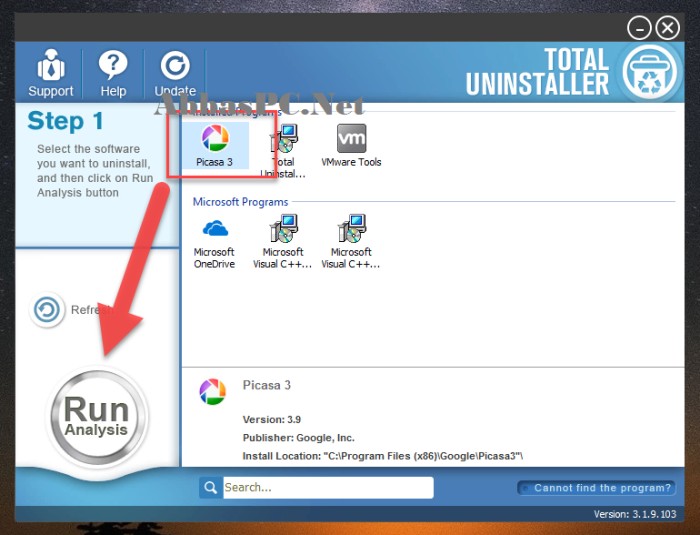The width and height of the screenshot is (700, 535).
Task: Click the Picasa 3 details panel icon
Action: pyautogui.click(x=212, y=392)
